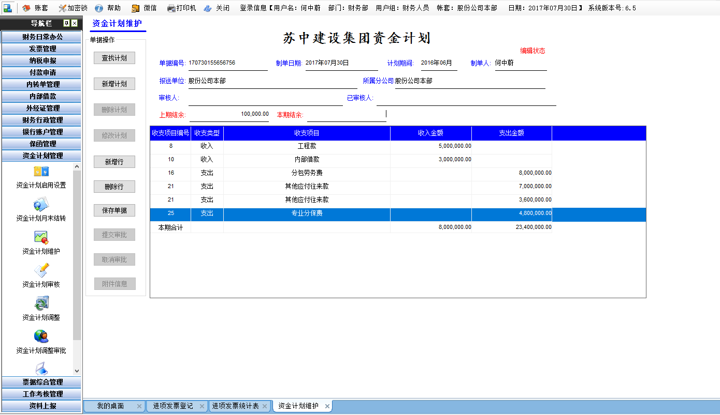This screenshot has height=415, width=720.
Task: Expand 财务日常办公 navigation group
Action: pos(42,37)
